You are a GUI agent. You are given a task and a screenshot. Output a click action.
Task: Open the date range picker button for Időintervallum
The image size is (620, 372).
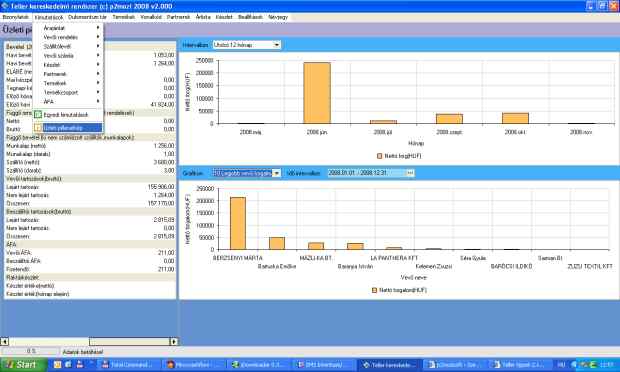[410, 173]
